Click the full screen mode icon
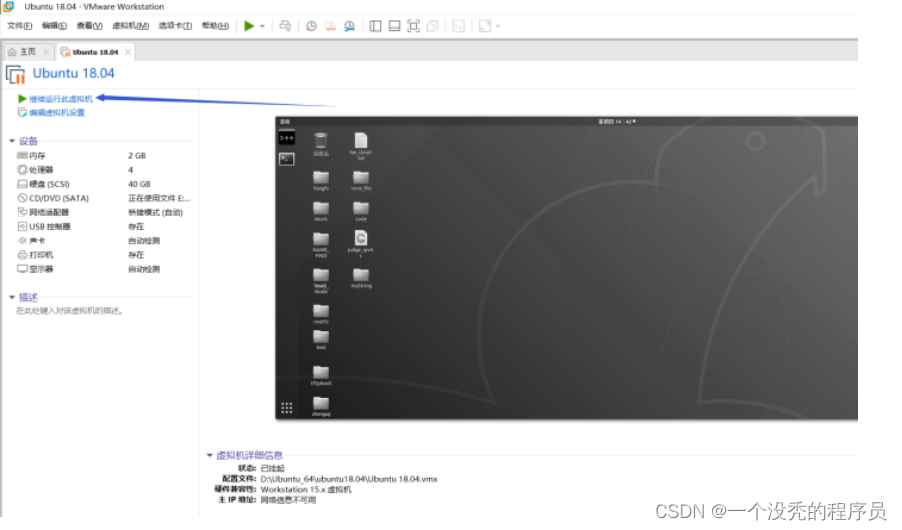Viewport: 902px width, 530px height. [x=413, y=26]
